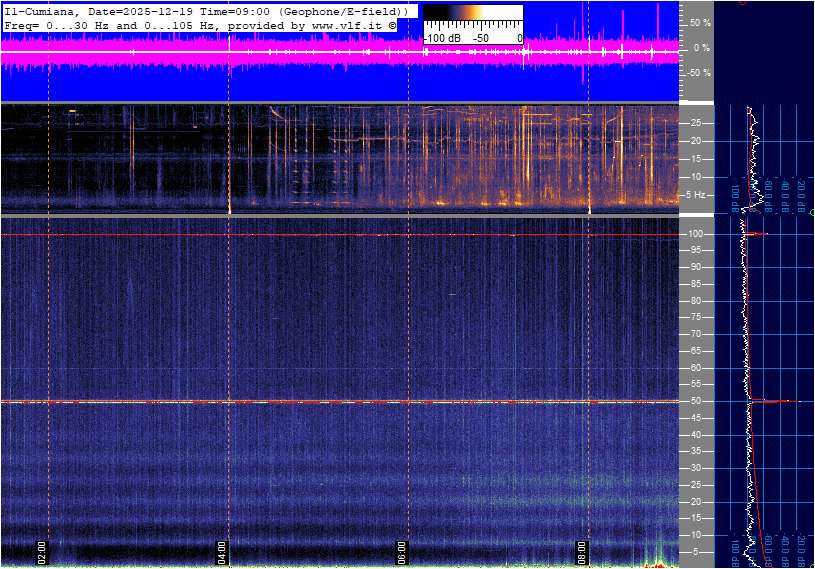Click the 0 % amplitude axis label

[701, 48]
